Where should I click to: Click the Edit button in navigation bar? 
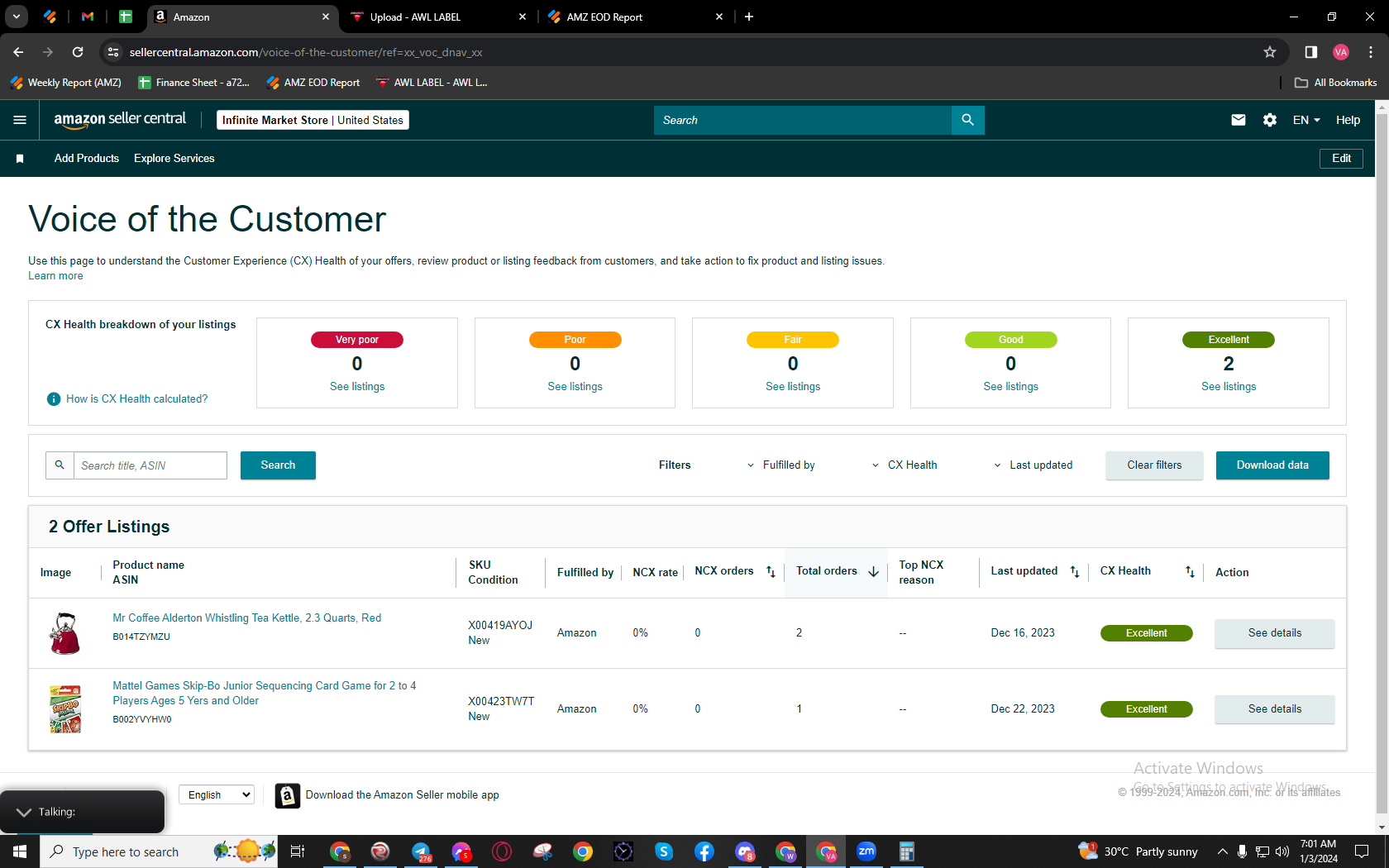point(1341,159)
